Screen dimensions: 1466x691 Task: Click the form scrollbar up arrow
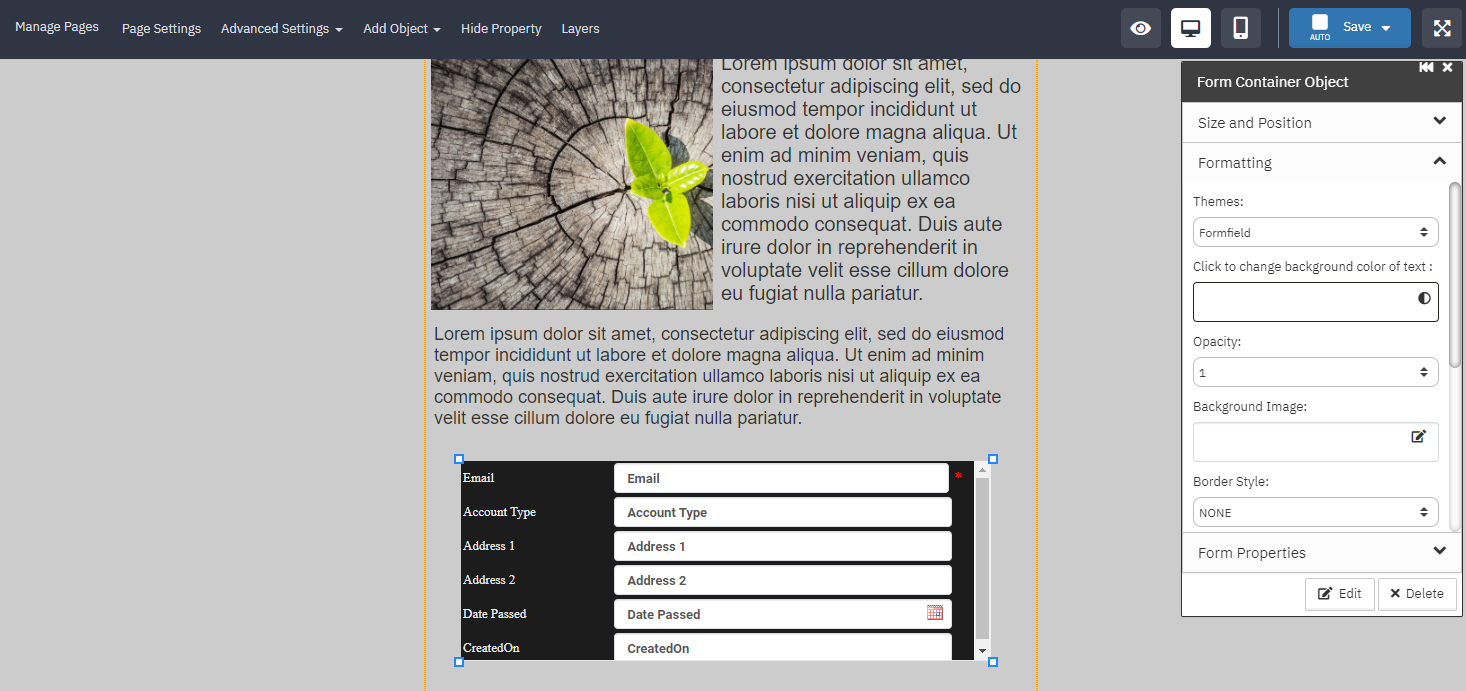tap(982, 469)
